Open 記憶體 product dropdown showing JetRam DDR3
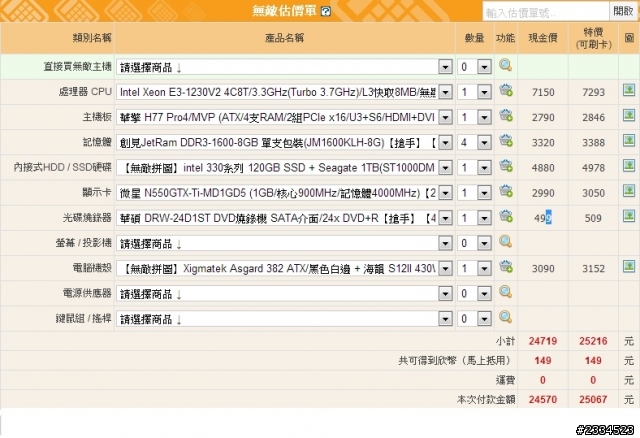The image size is (640, 438). (x=284, y=143)
